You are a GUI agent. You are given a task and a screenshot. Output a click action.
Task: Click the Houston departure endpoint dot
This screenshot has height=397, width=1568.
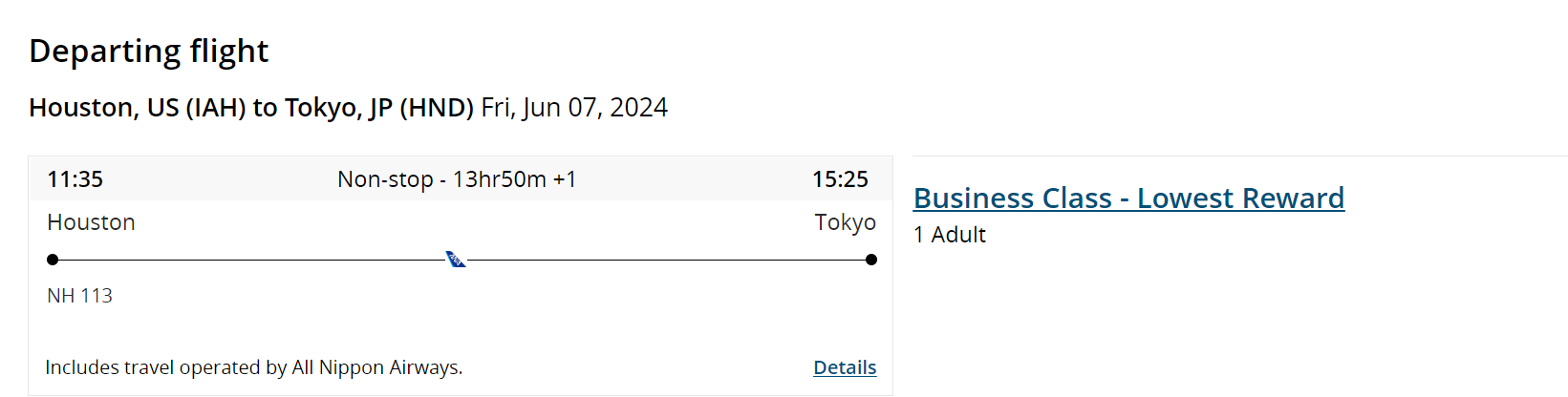coord(53,260)
